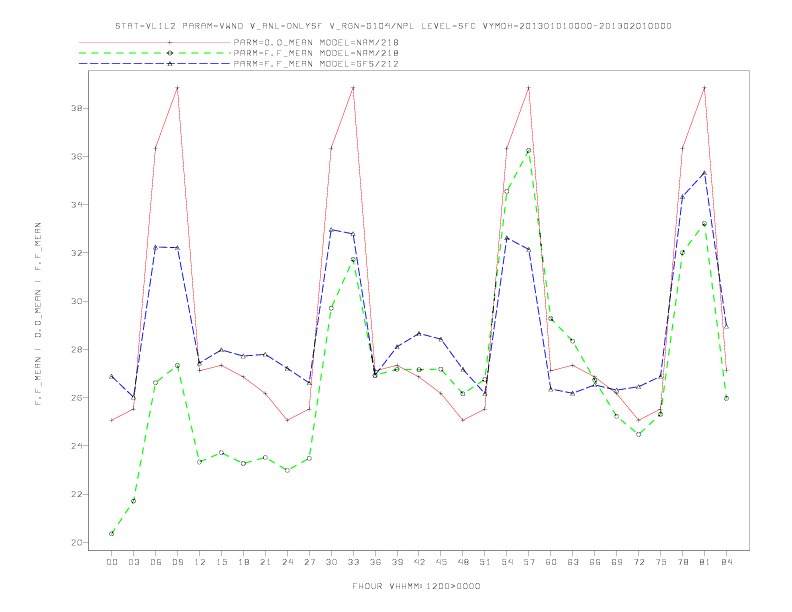Click the x-axis tick label 21
This screenshot has width=792, height=612.
point(265,562)
